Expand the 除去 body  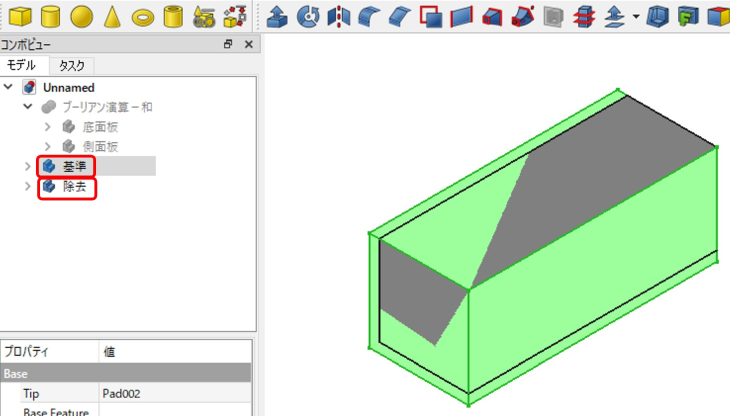[27, 186]
